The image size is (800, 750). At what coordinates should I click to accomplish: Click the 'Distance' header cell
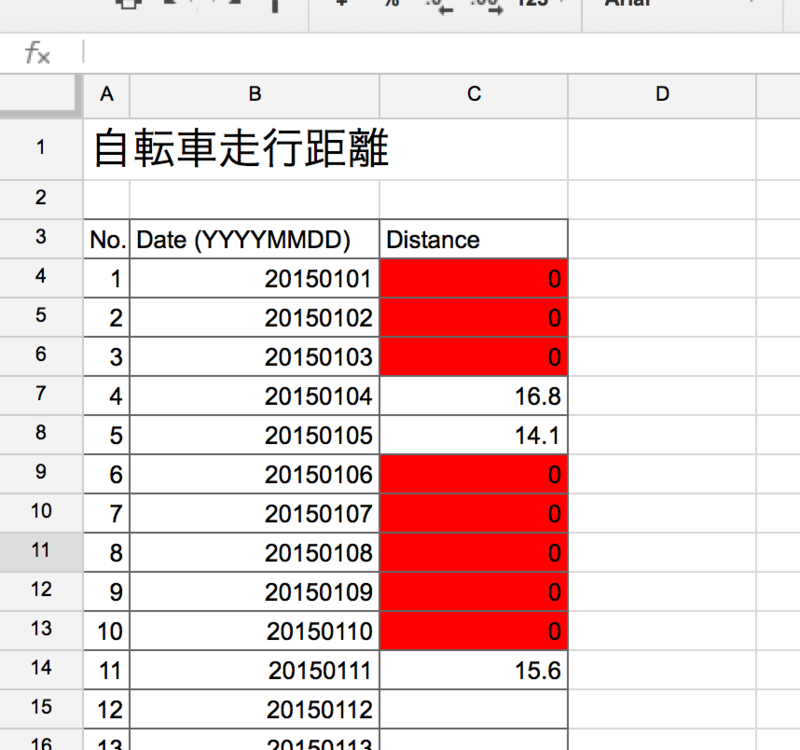click(x=473, y=239)
